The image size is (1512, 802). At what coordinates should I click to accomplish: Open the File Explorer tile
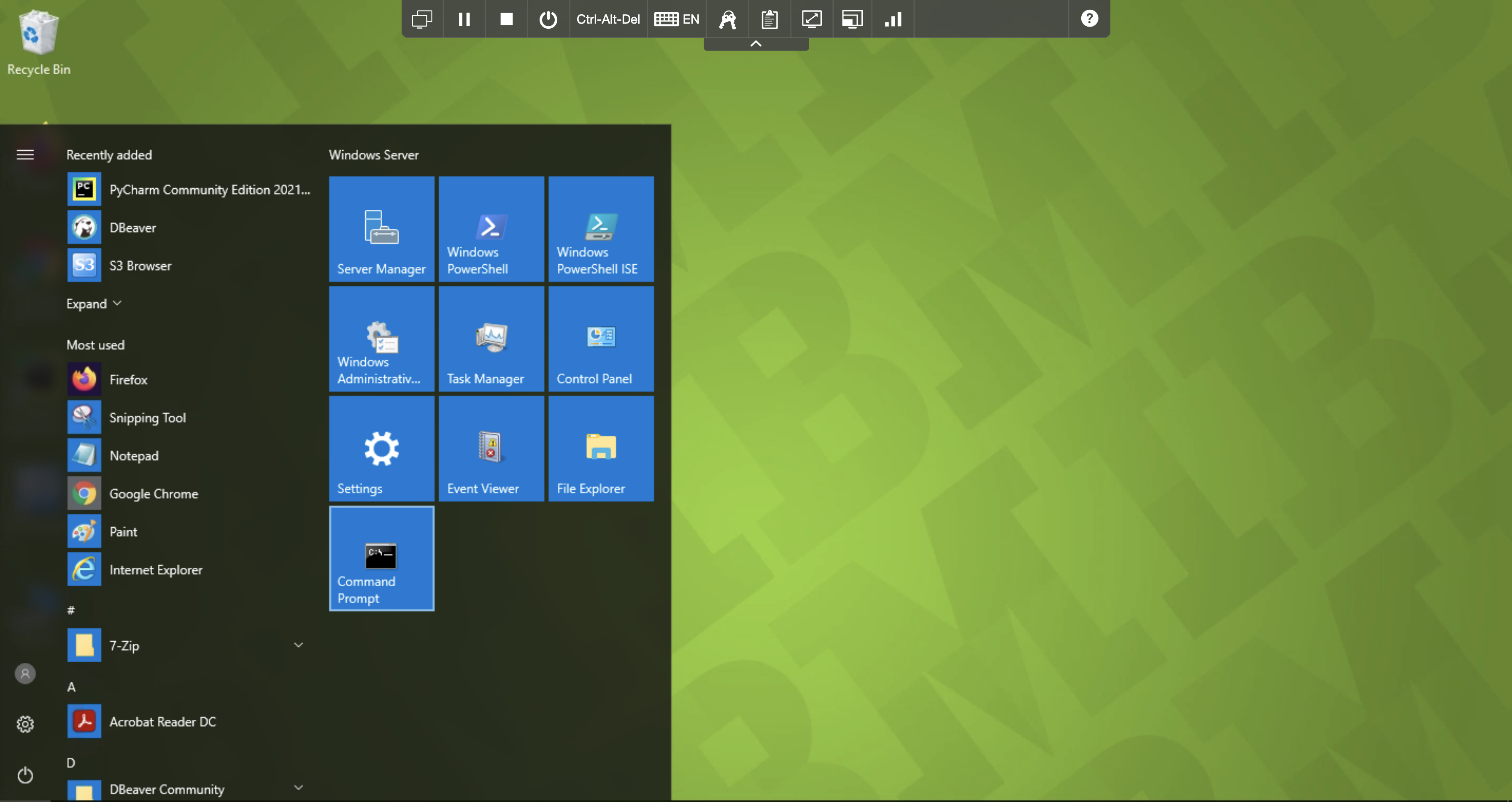click(x=601, y=449)
